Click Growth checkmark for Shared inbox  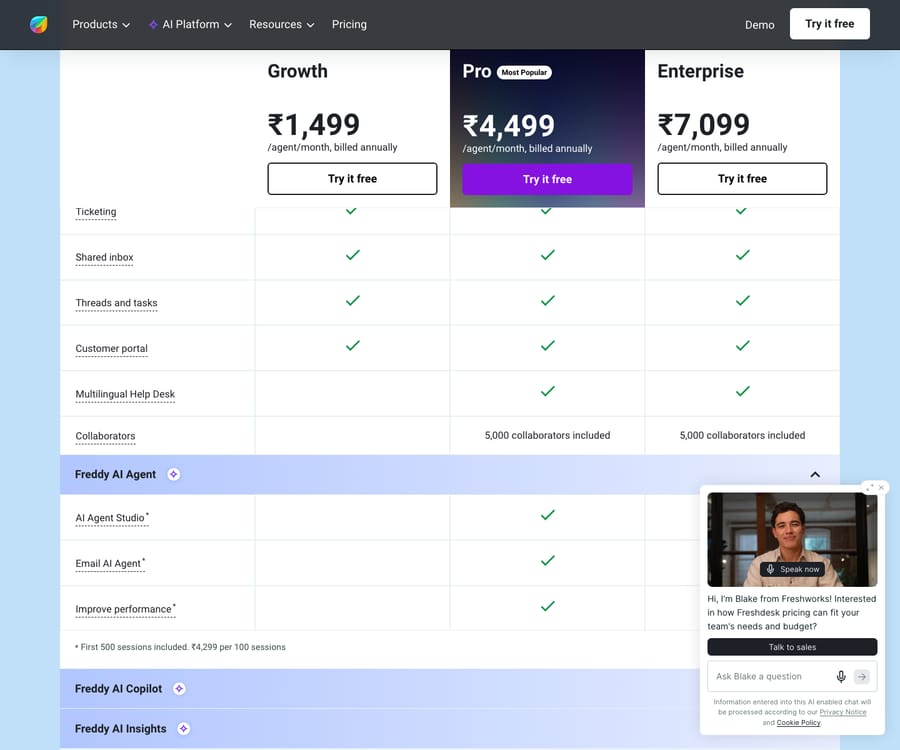click(352, 255)
